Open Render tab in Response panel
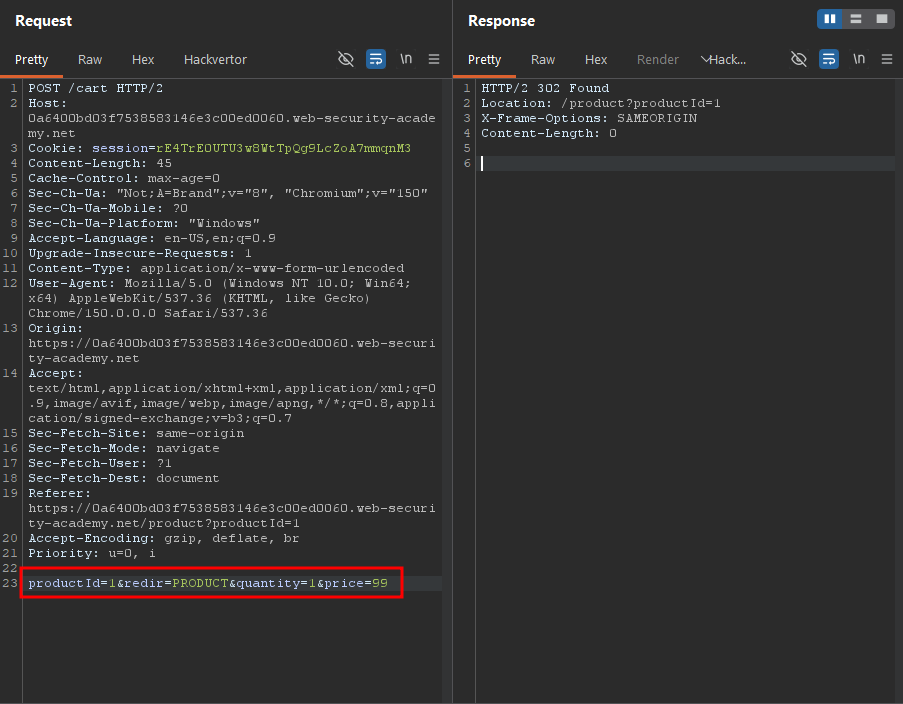The height and width of the screenshot is (704, 903). tap(658, 60)
